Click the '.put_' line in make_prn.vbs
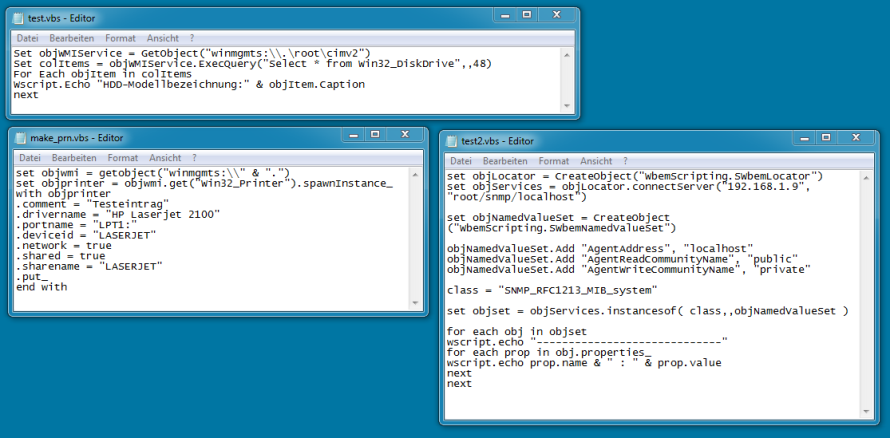The image size is (890, 438). tap(32, 277)
